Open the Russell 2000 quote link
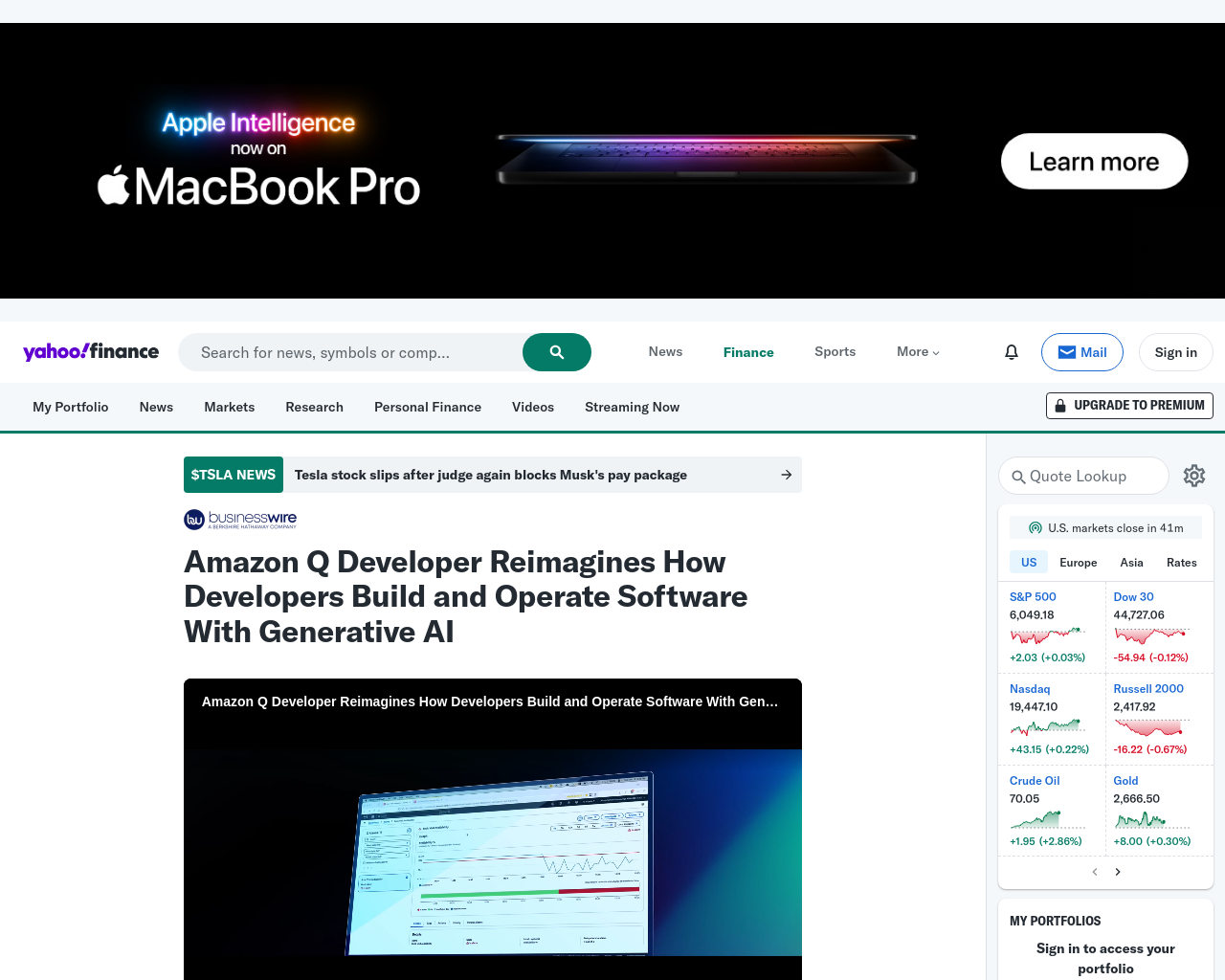Screen dimensions: 1225x980 tap(1148, 688)
